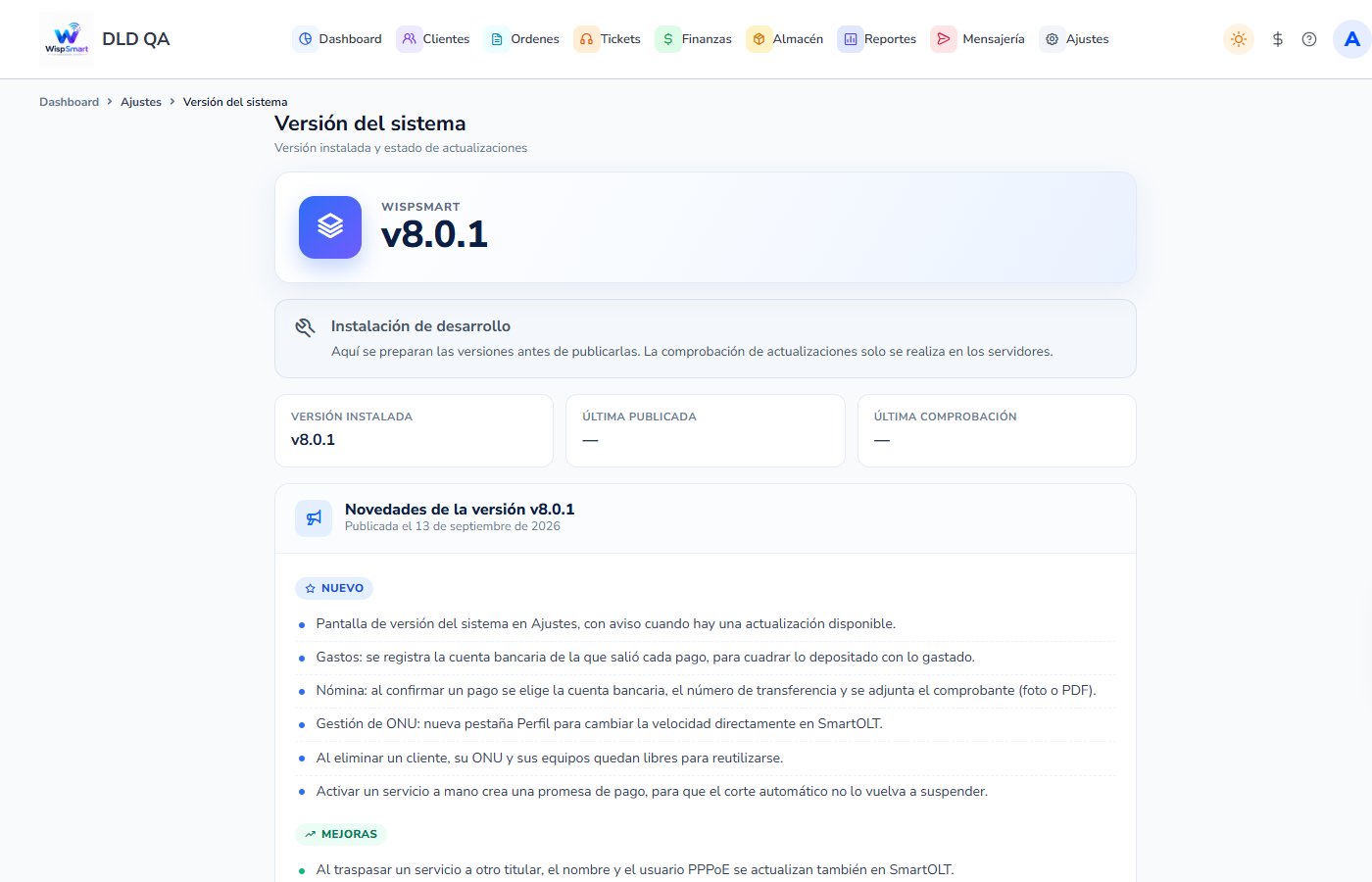Click the 'Nómina: al confirmar un pago' item
This screenshot has height=882, width=1372.
[x=706, y=691]
